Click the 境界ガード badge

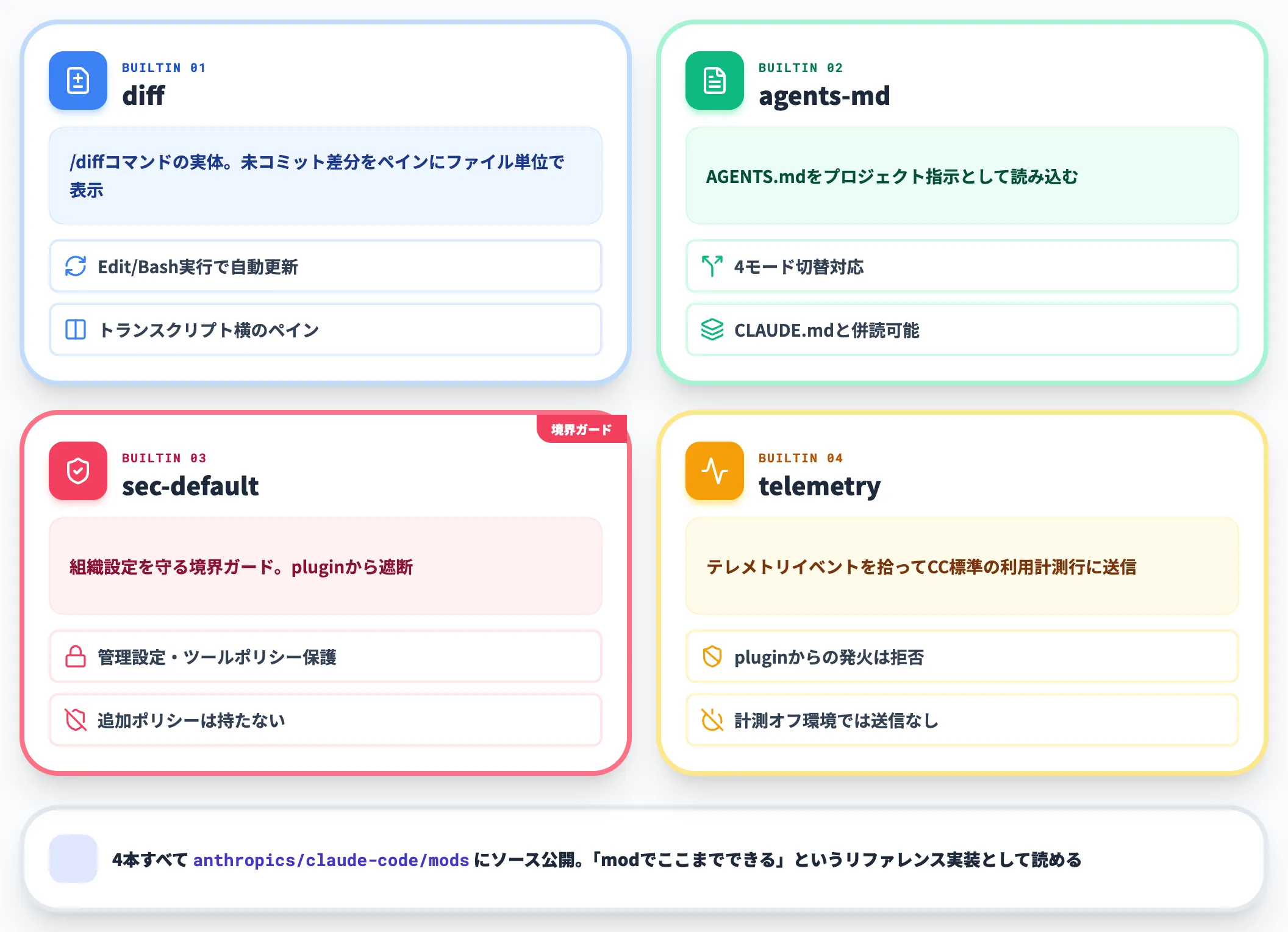pyautogui.click(x=582, y=429)
